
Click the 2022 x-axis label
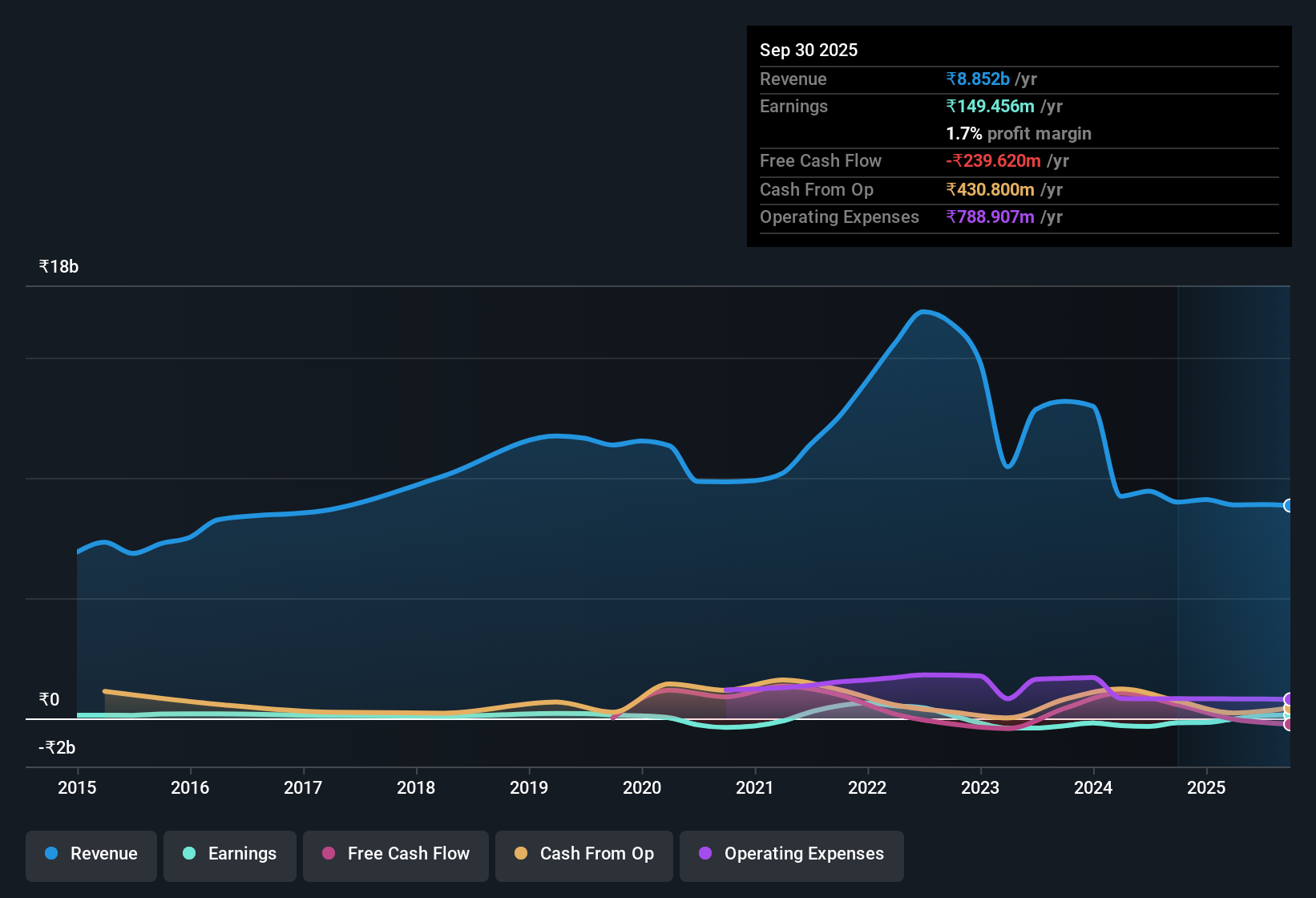867,787
